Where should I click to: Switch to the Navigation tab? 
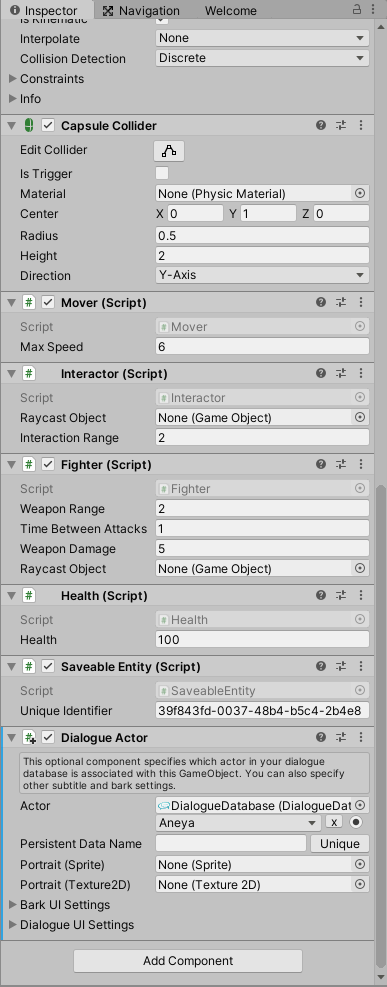[142, 11]
